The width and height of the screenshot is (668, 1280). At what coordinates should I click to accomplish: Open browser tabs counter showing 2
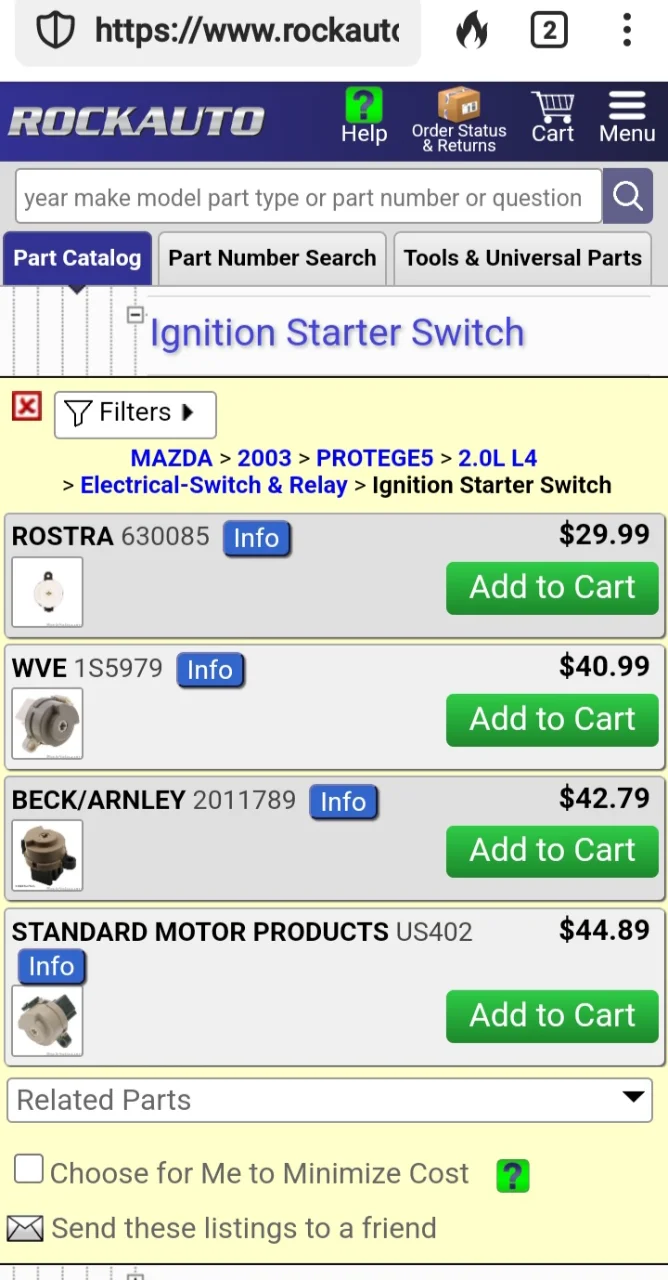click(x=549, y=31)
